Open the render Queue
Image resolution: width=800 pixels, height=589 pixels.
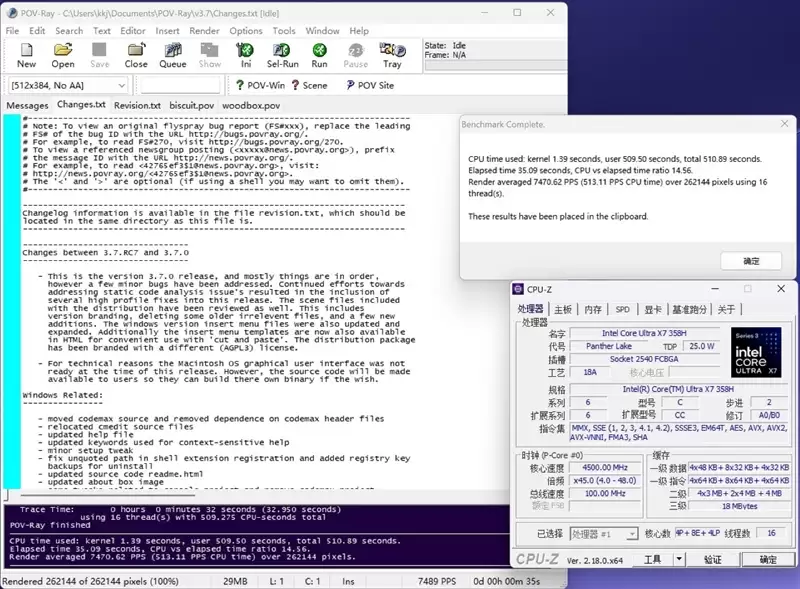point(173,54)
